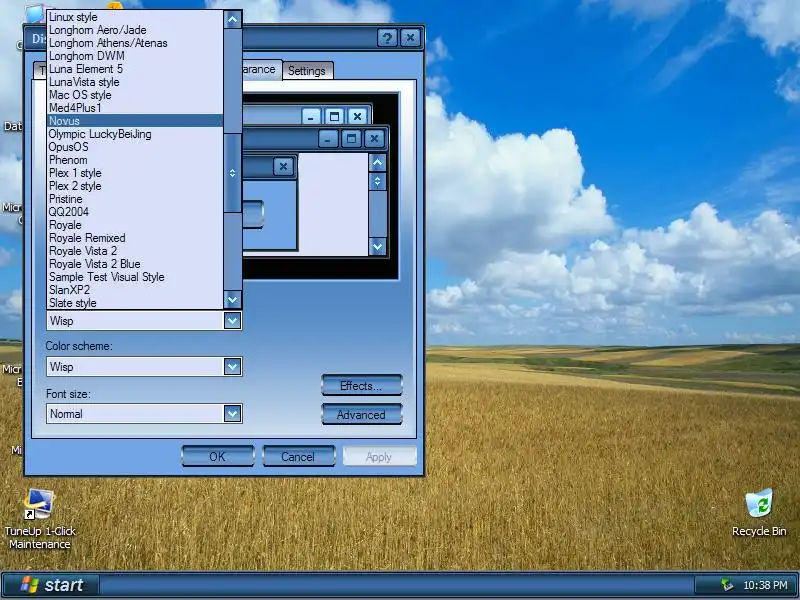Image resolution: width=800 pixels, height=600 pixels.
Task: Select the Royale entry
Action: [135, 225]
